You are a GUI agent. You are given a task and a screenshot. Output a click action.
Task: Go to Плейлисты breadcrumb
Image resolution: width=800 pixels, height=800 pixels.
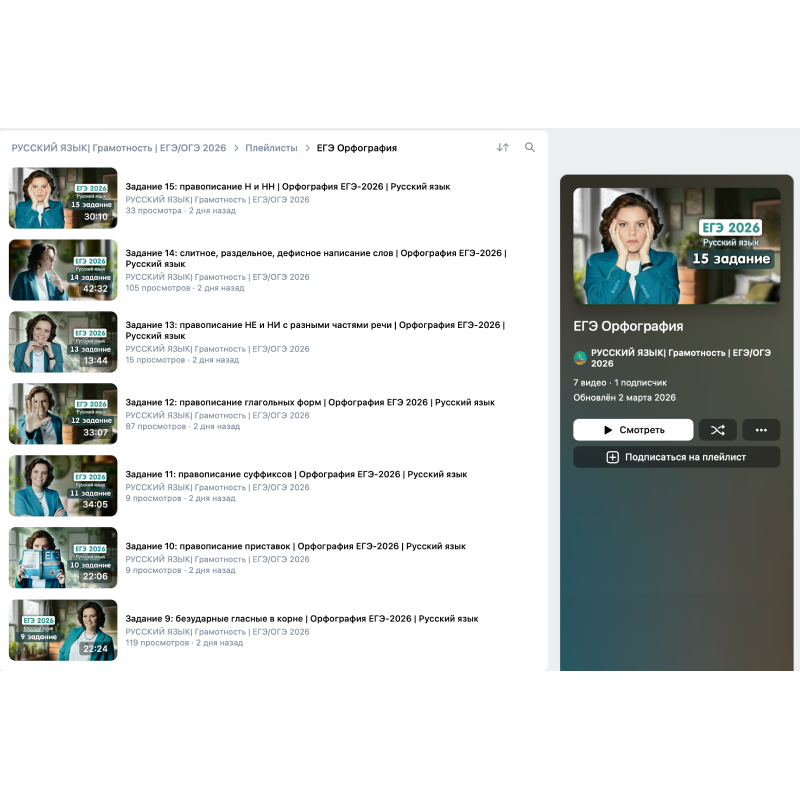271,148
